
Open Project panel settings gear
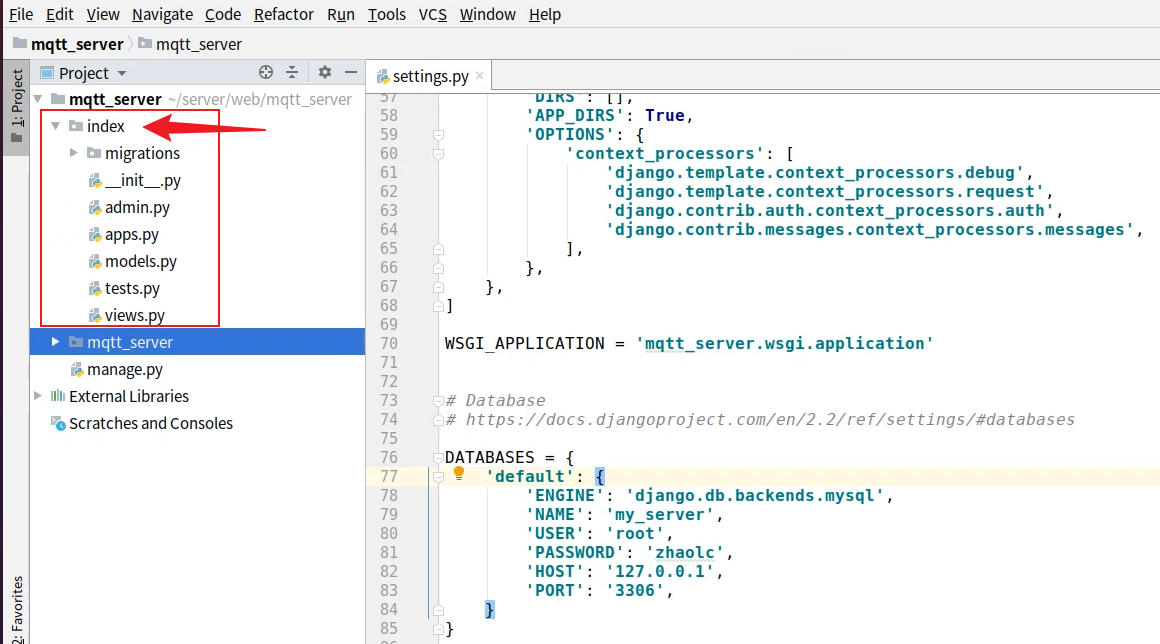(x=324, y=72)
